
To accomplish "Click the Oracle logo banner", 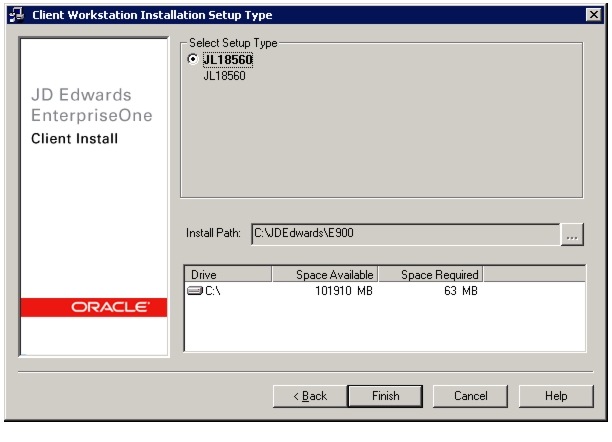I will (94, 307).
